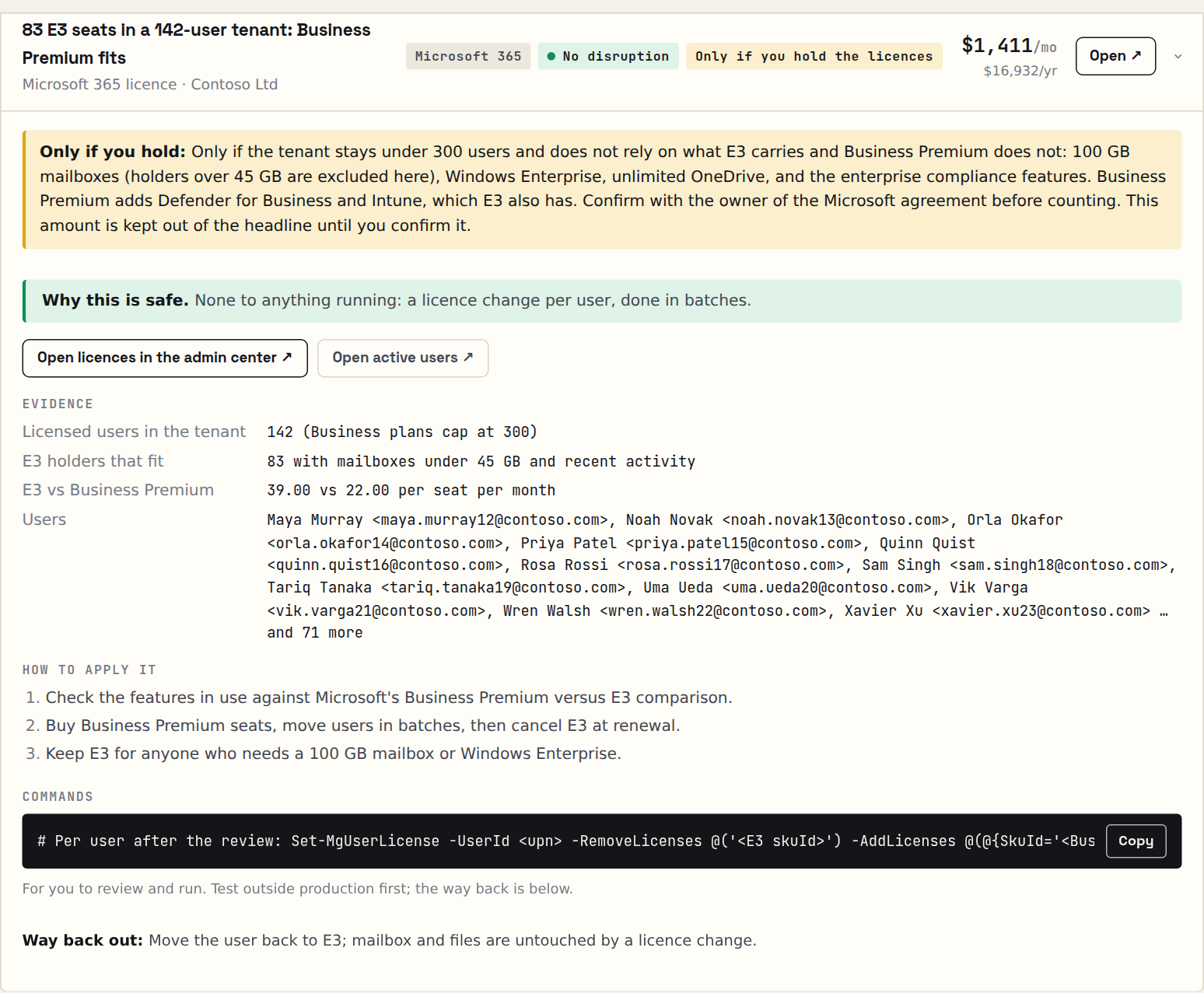Screen dimensions: 1204x993
Task: Click the subtitle 'Microsoft 365 licence · Contoso Ltd'
Action: click(150, 84)
